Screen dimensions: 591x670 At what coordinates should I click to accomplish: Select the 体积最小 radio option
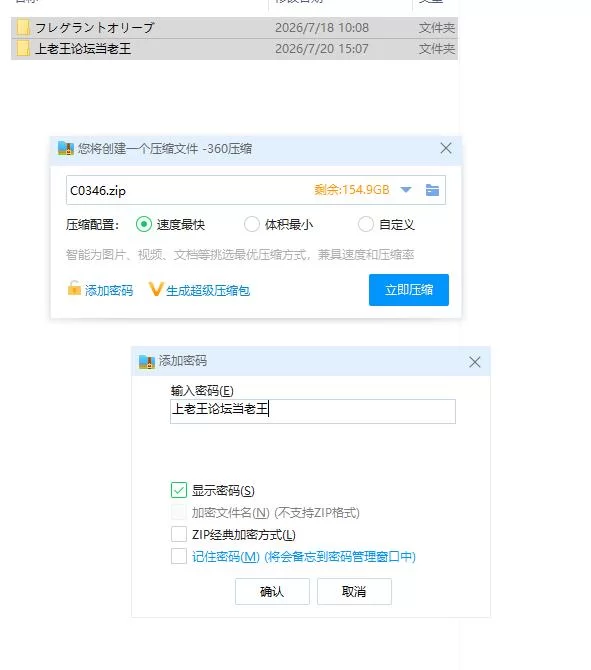pos(252,224)
